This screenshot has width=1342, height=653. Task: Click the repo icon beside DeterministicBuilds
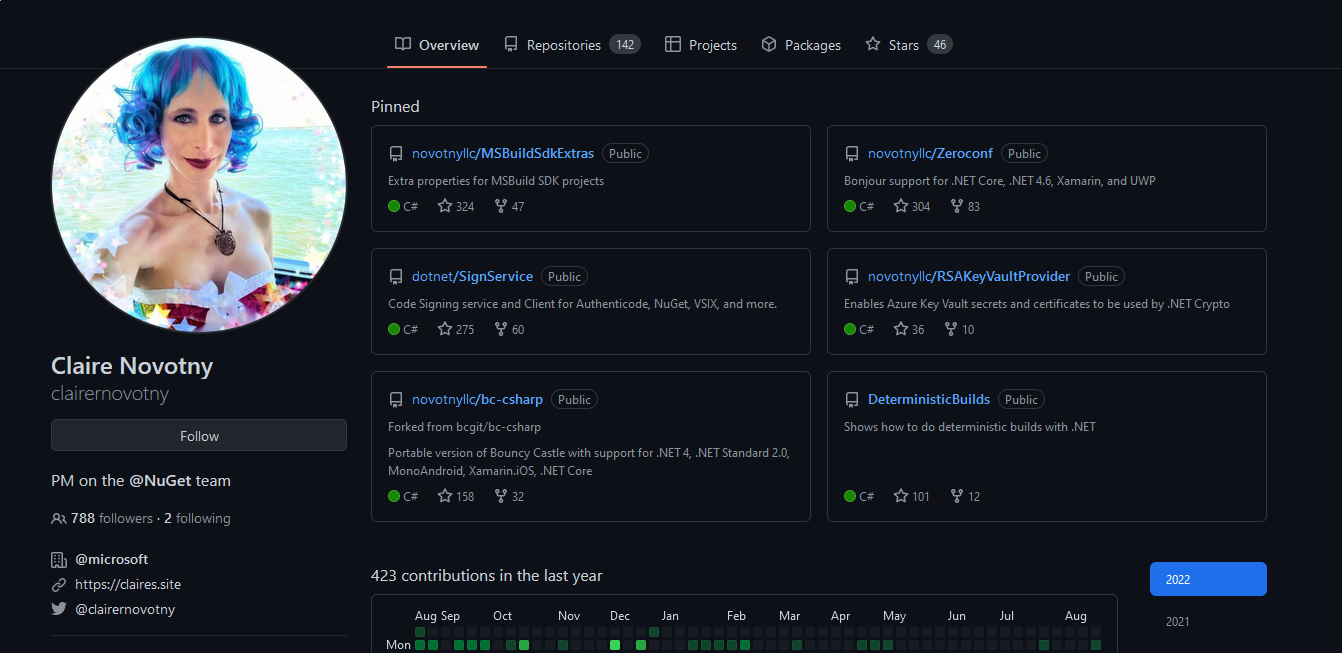pos(852,400)
